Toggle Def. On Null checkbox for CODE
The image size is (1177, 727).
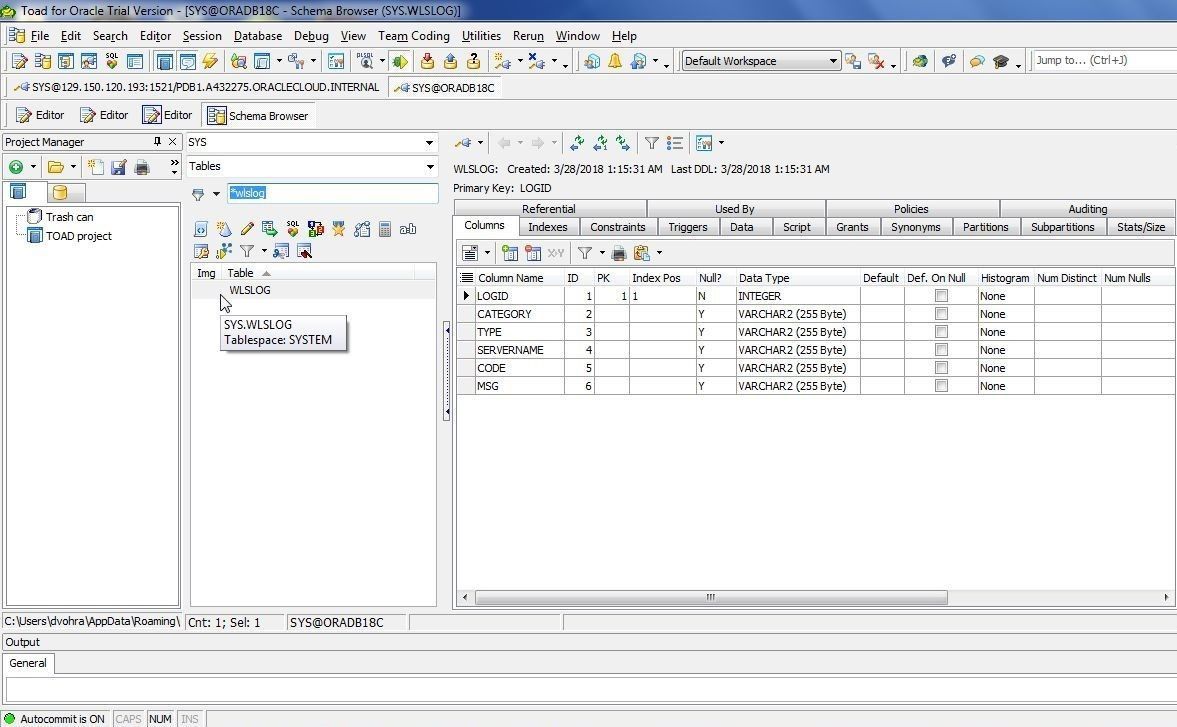pos(941,368)
